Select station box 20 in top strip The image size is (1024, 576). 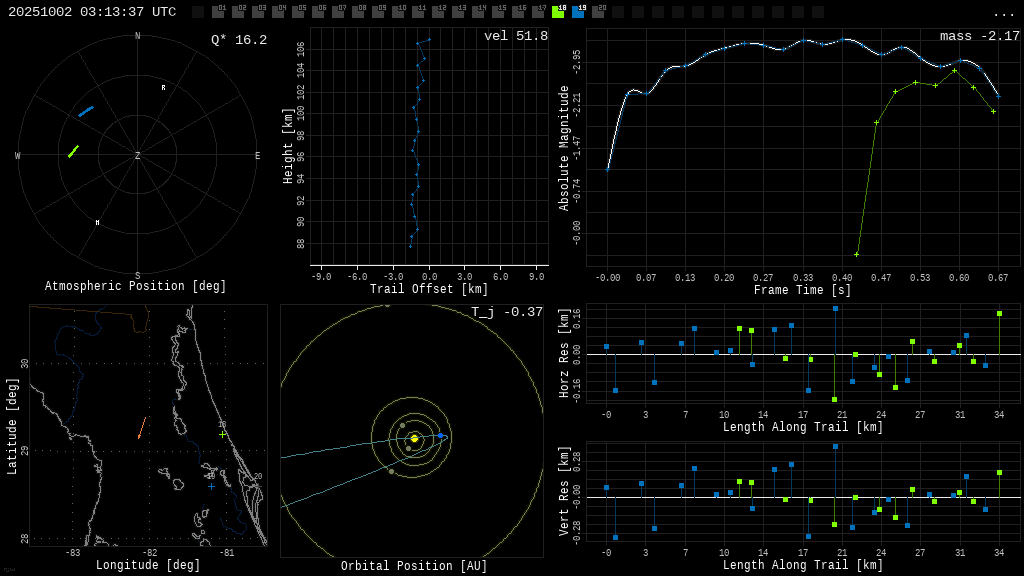coord(598,12)
